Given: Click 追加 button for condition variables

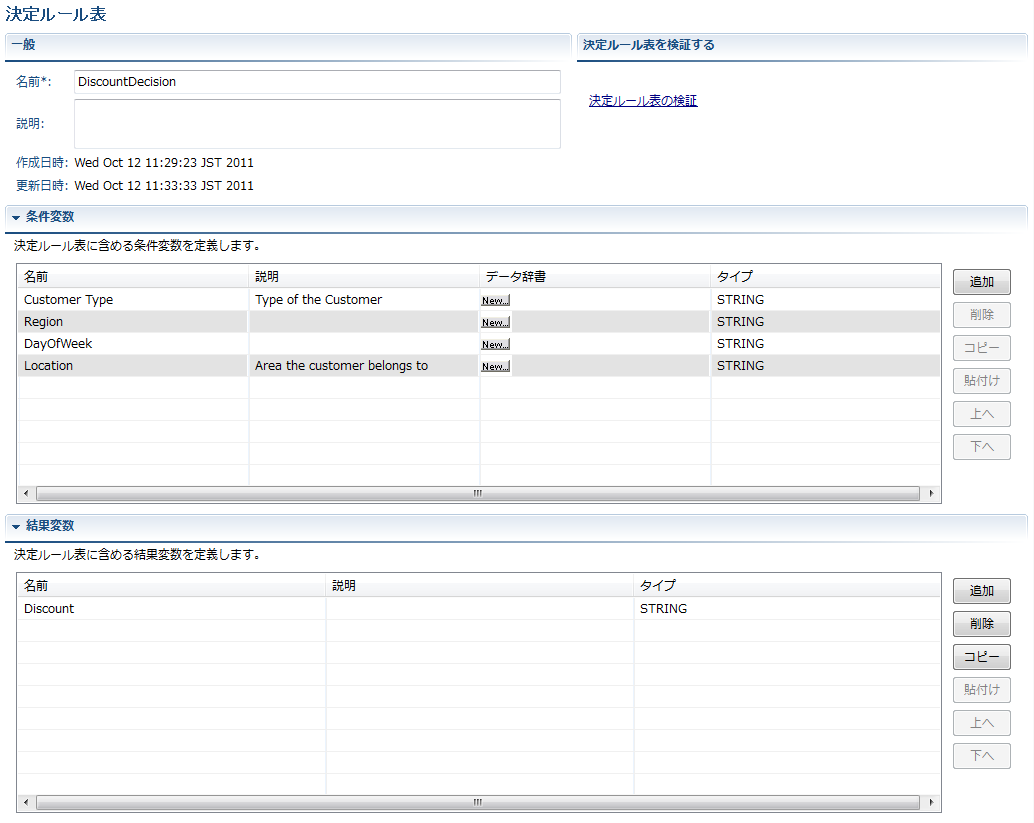Looking at the screenshot, I should (981, 282).
